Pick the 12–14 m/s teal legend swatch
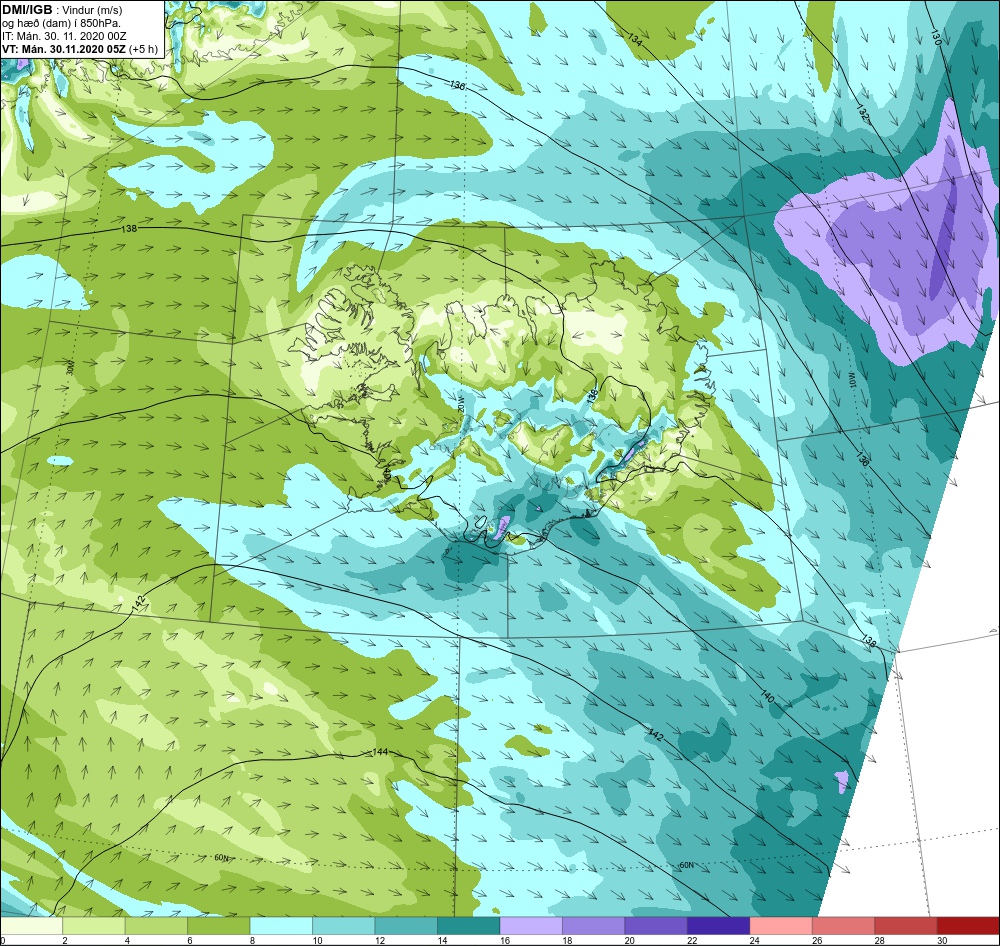 (406, 926)
